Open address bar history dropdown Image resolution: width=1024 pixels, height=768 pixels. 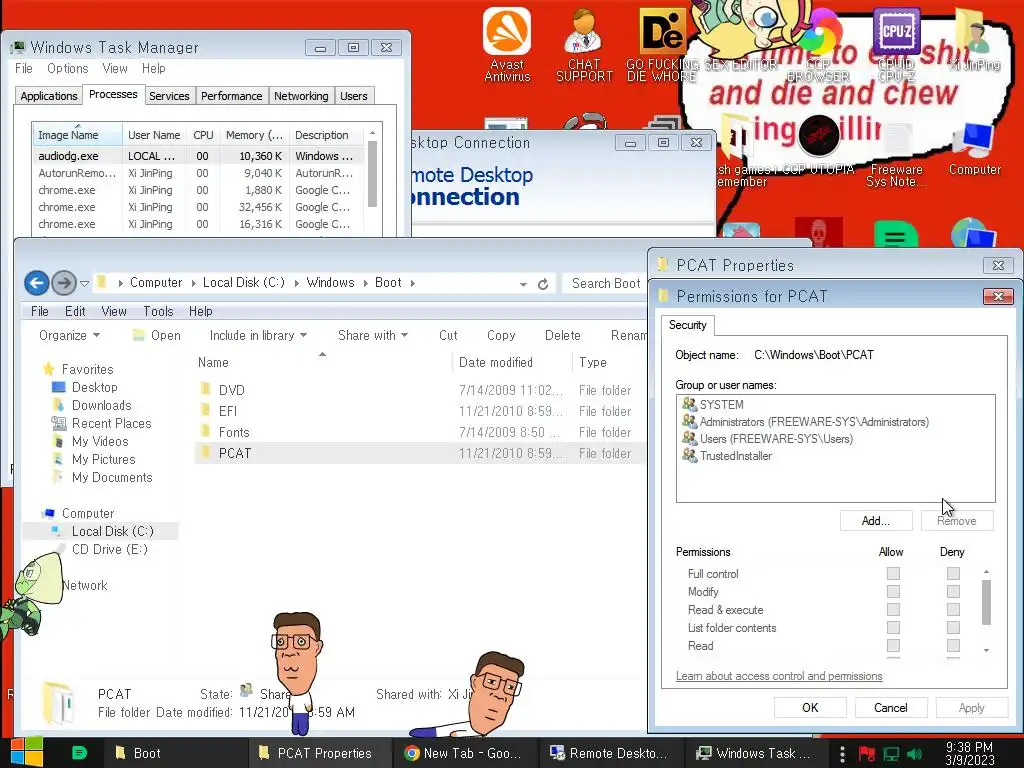coord(523,284)
